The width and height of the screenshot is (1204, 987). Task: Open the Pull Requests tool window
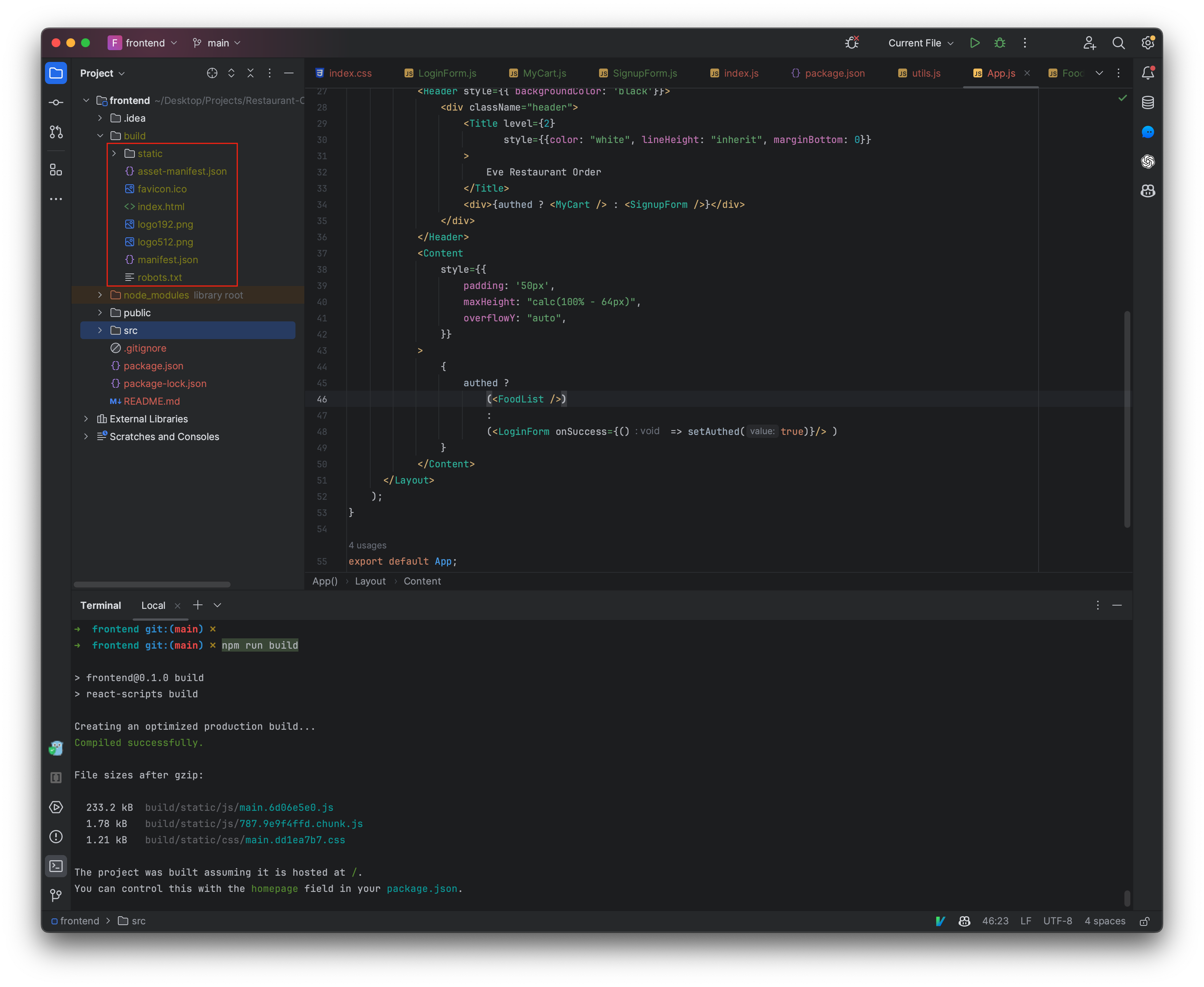pyautogui.click(x=56, y=131)
